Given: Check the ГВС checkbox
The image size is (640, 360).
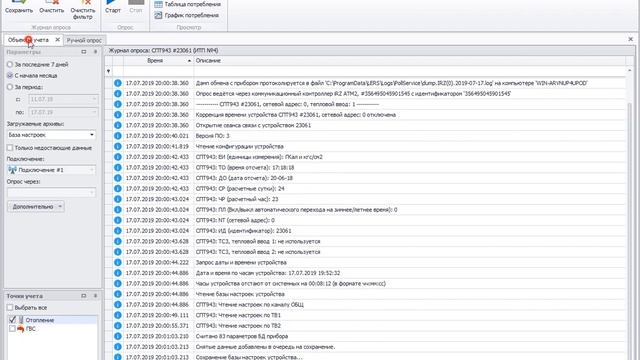Looking at the screenshot, I should point(12,329).
